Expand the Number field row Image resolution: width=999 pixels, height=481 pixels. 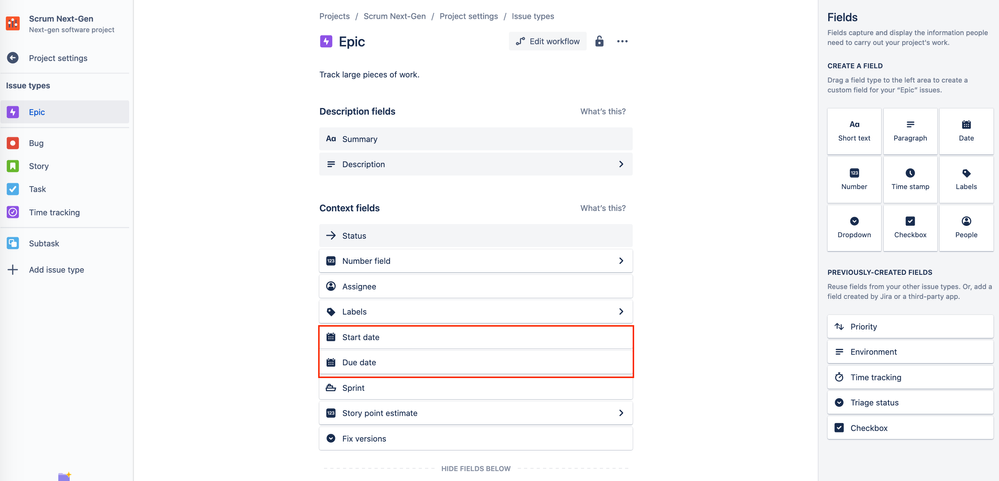[x=476, y=261]
